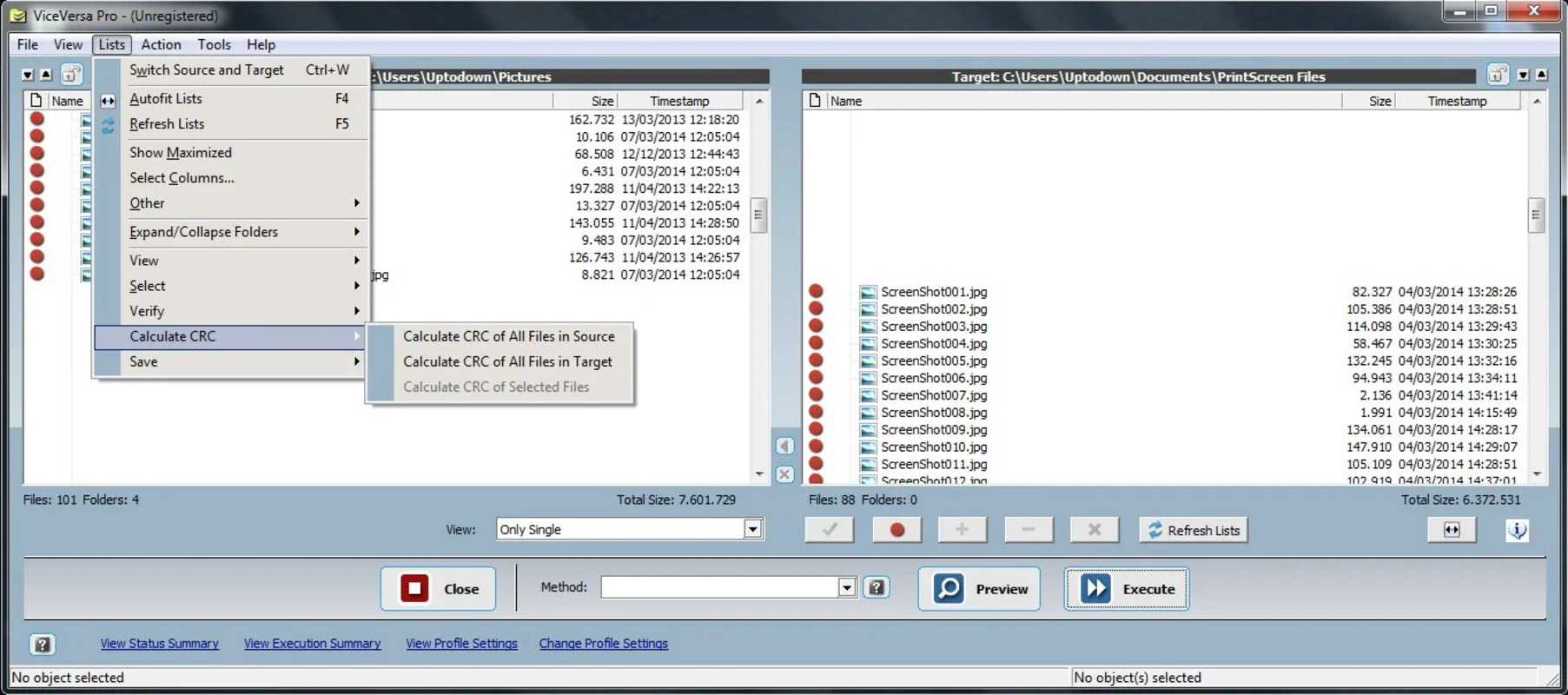Expand the Save submenu

click(x=231, y=361)
